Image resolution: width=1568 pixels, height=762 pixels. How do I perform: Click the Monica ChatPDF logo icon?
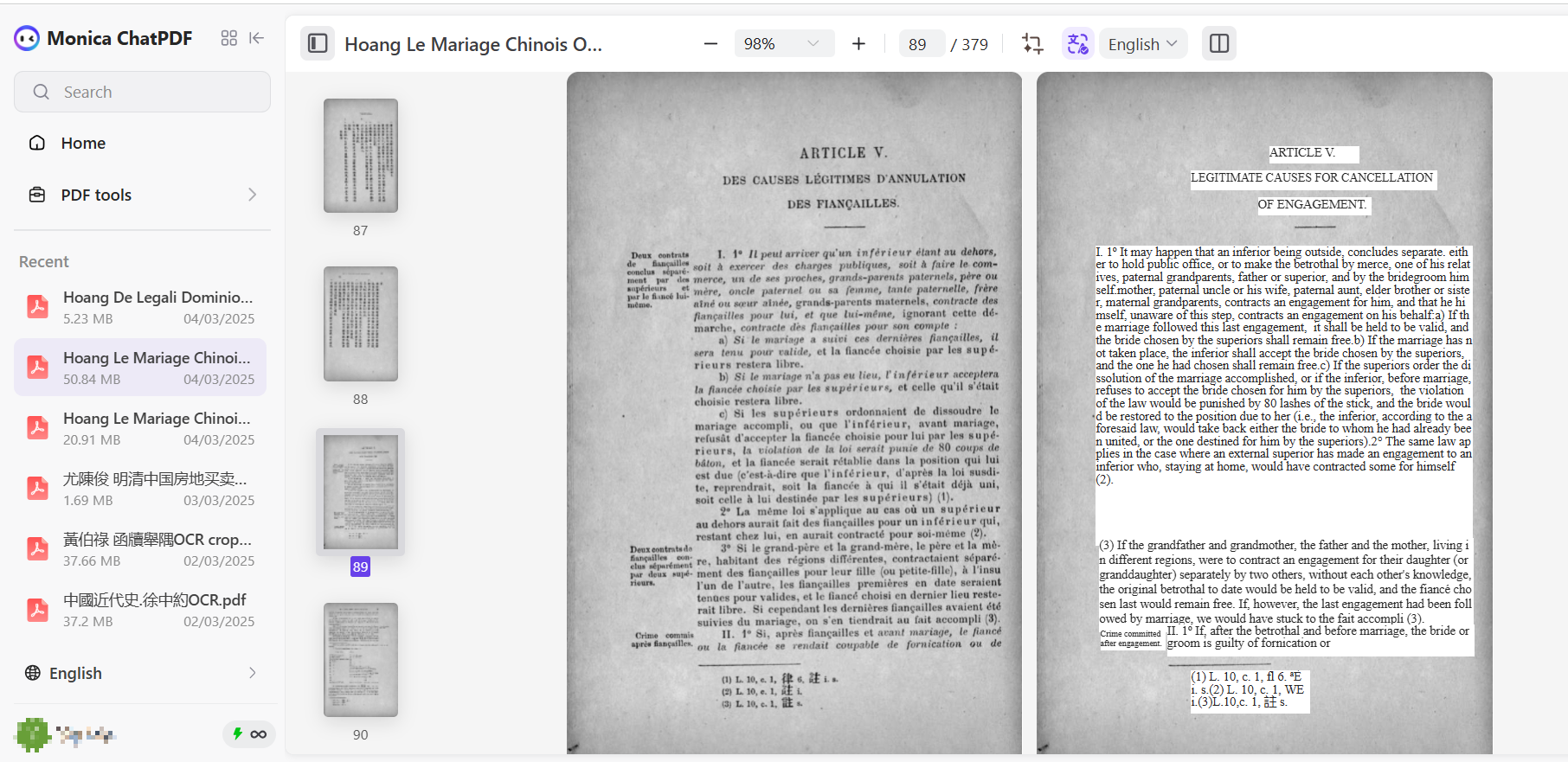pyautogui.click(x=27, y=38)
